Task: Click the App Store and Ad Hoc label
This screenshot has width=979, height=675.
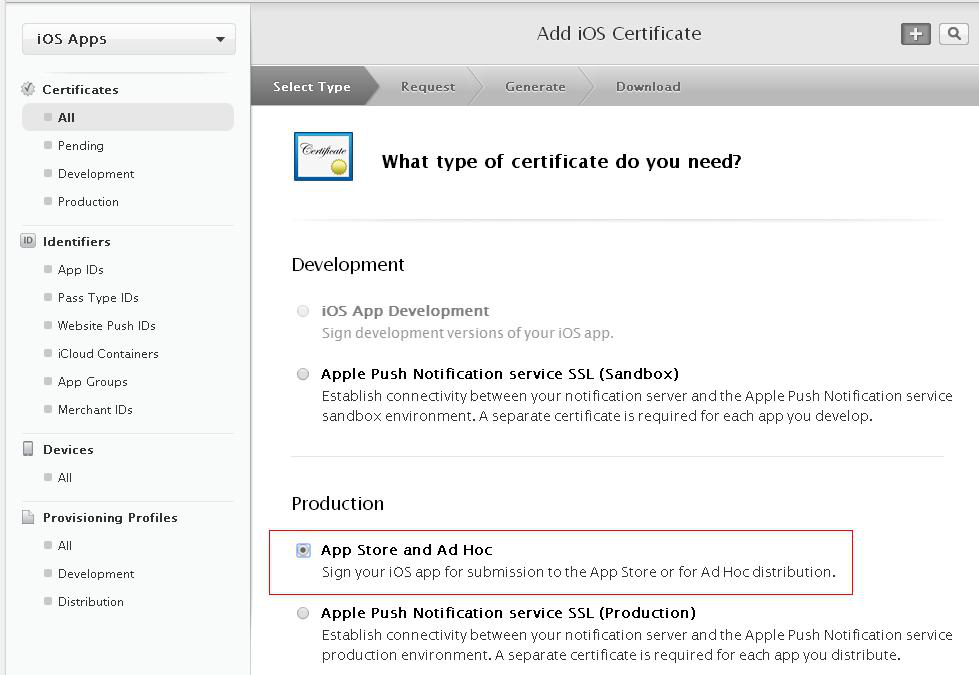Action: (406, 550)
